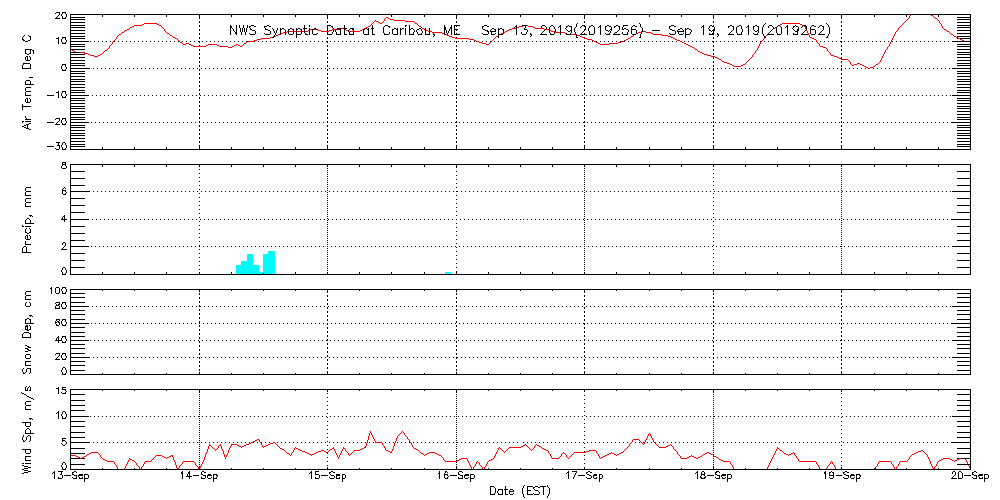The height and width of the screenshot is (500, 1000).
Task: Click the 'Date (EST)' x-axis label
Action: 520,491
